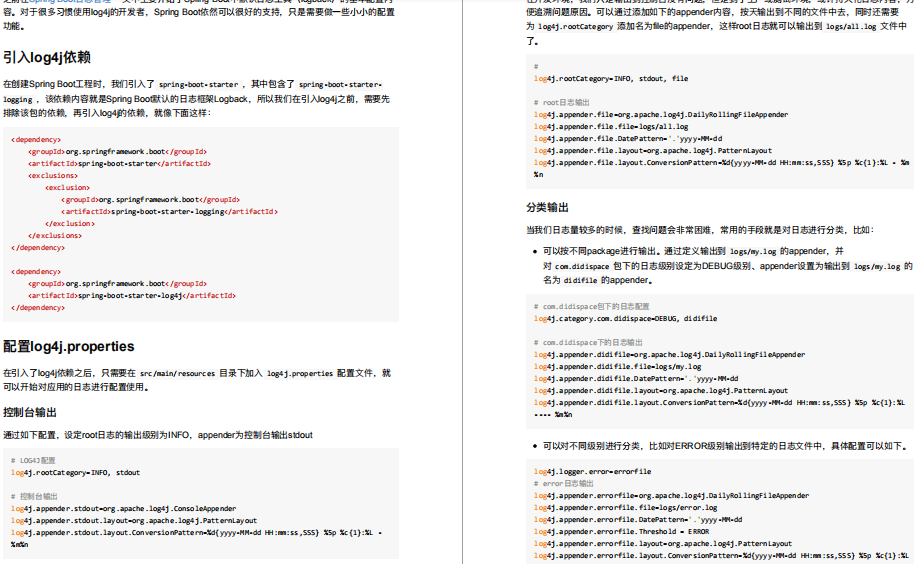Click the appender.file DailyRollingFileAppender code line

click(x=661, y=114)
